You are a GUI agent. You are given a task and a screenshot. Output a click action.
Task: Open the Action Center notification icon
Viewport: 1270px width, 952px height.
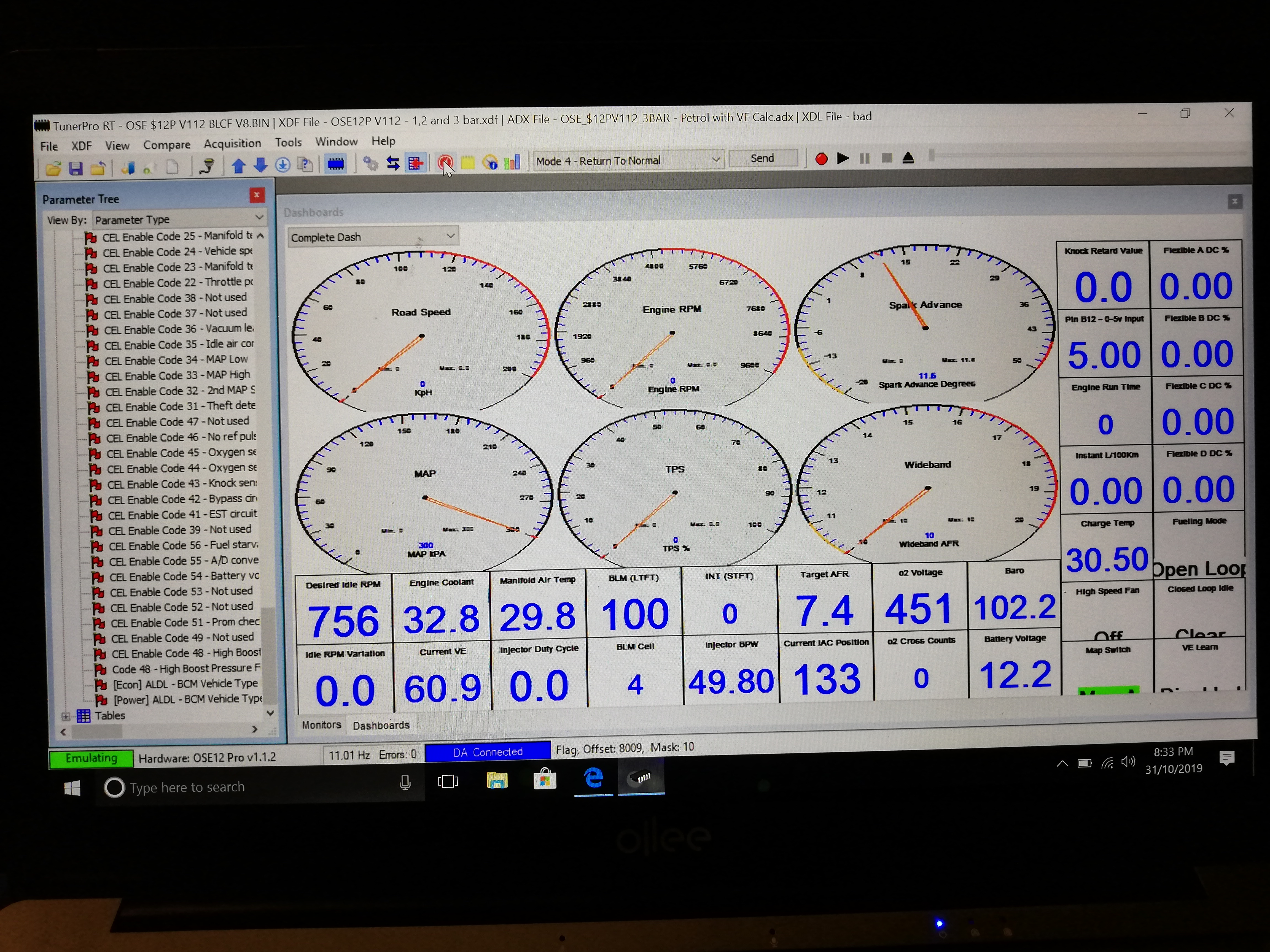click(x=1226, y=759)
